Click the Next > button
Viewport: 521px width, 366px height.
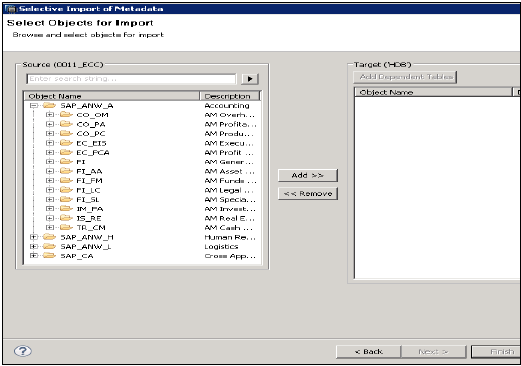[433, 352]
